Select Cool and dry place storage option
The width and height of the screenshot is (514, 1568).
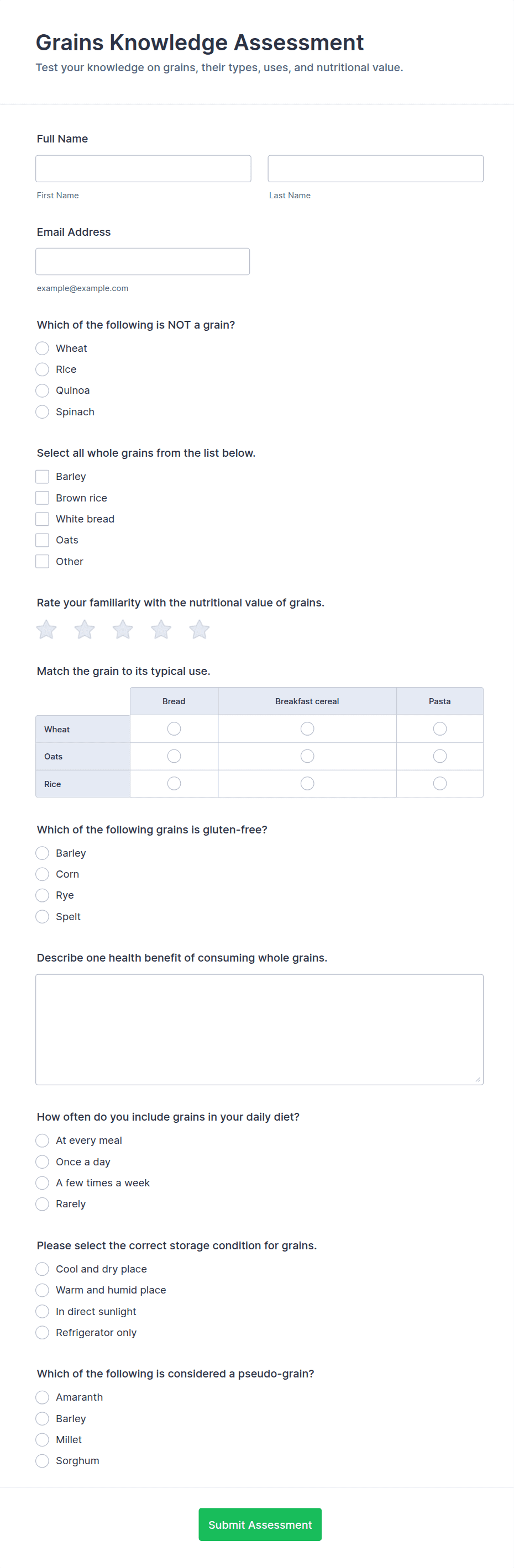pyautogui.click(x=42, y=1269)
